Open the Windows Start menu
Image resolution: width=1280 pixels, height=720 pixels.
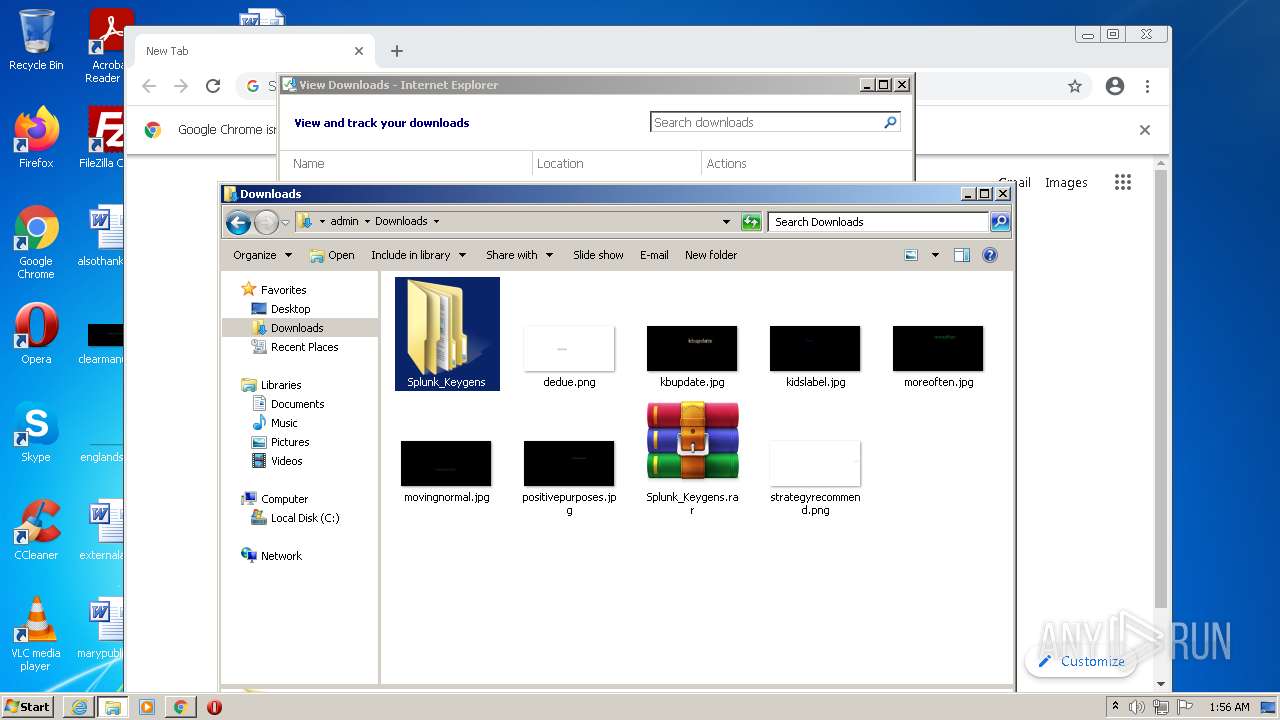tap(27, 707)
